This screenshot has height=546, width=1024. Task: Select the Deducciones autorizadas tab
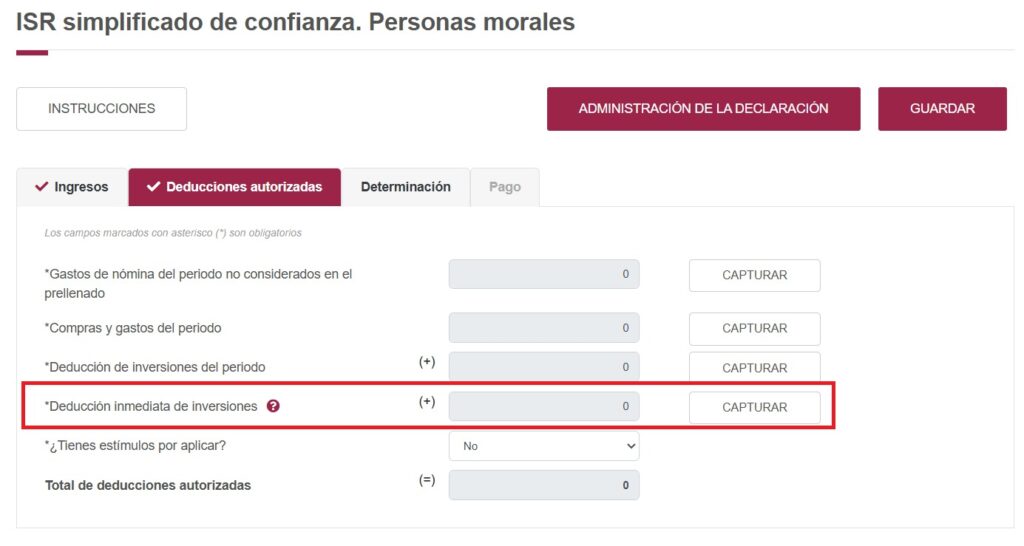point(235,187)
